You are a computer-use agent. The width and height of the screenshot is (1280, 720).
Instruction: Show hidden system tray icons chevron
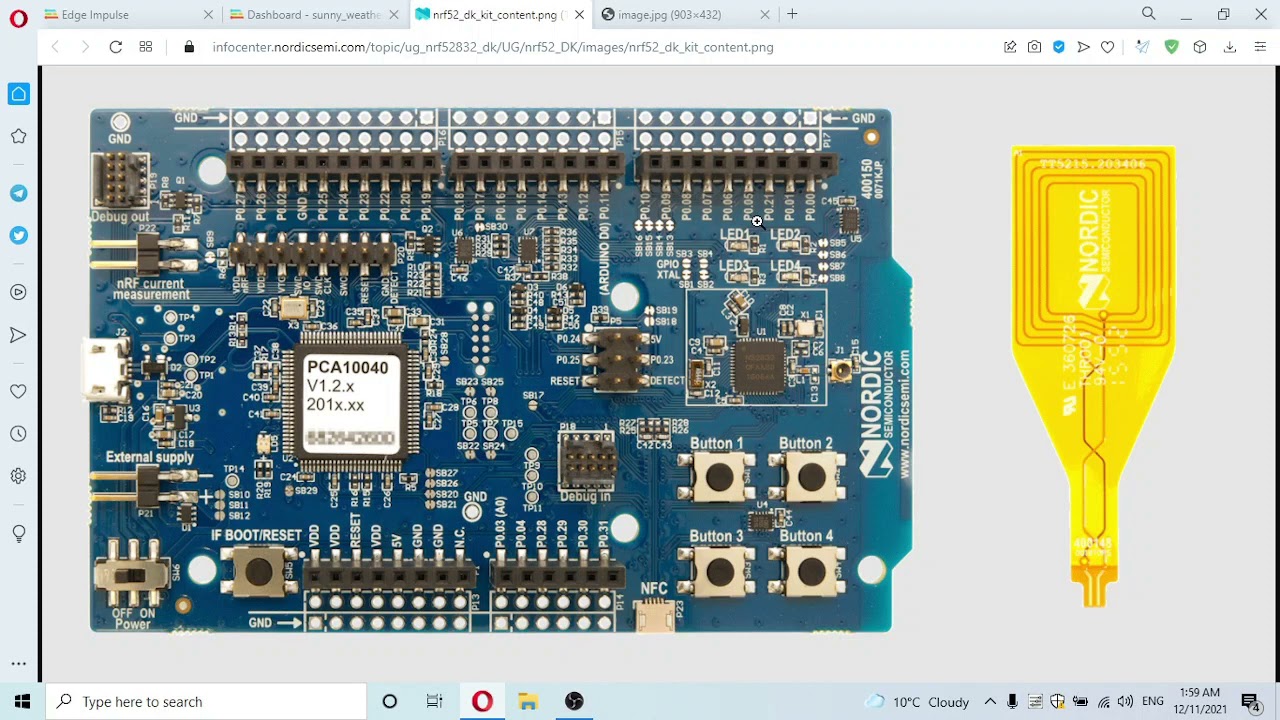[990, 702]
